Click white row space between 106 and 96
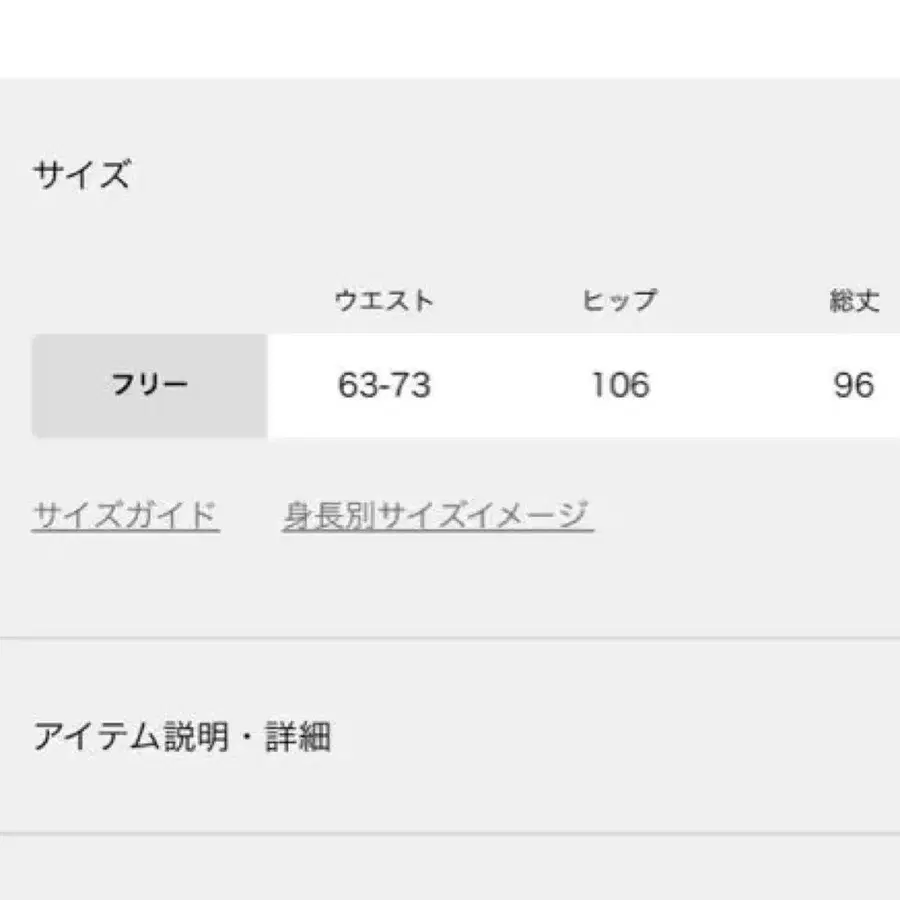Screen dimensions: 900x900 coord(740,385)
